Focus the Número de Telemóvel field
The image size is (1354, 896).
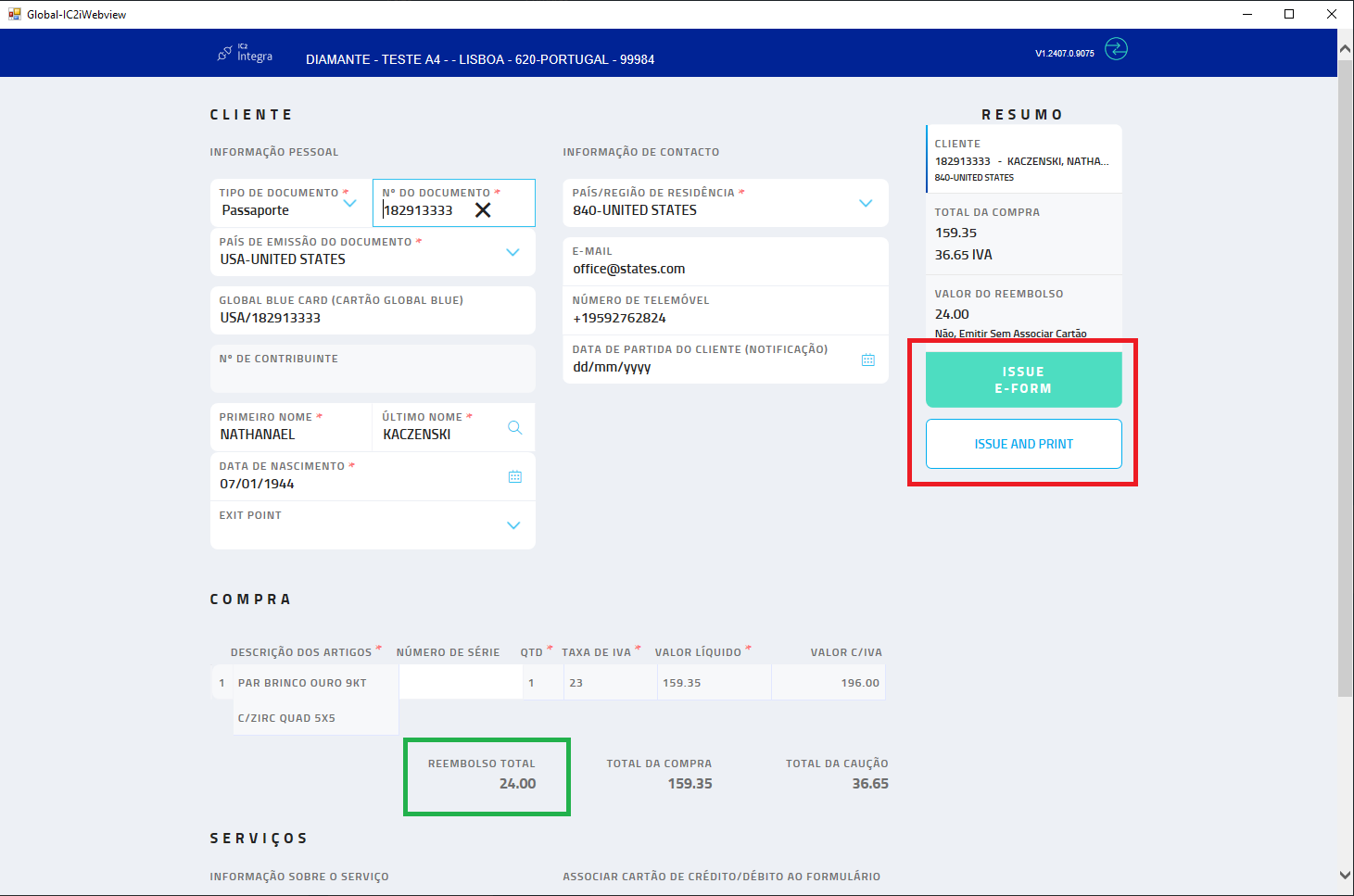coord(723,318)
